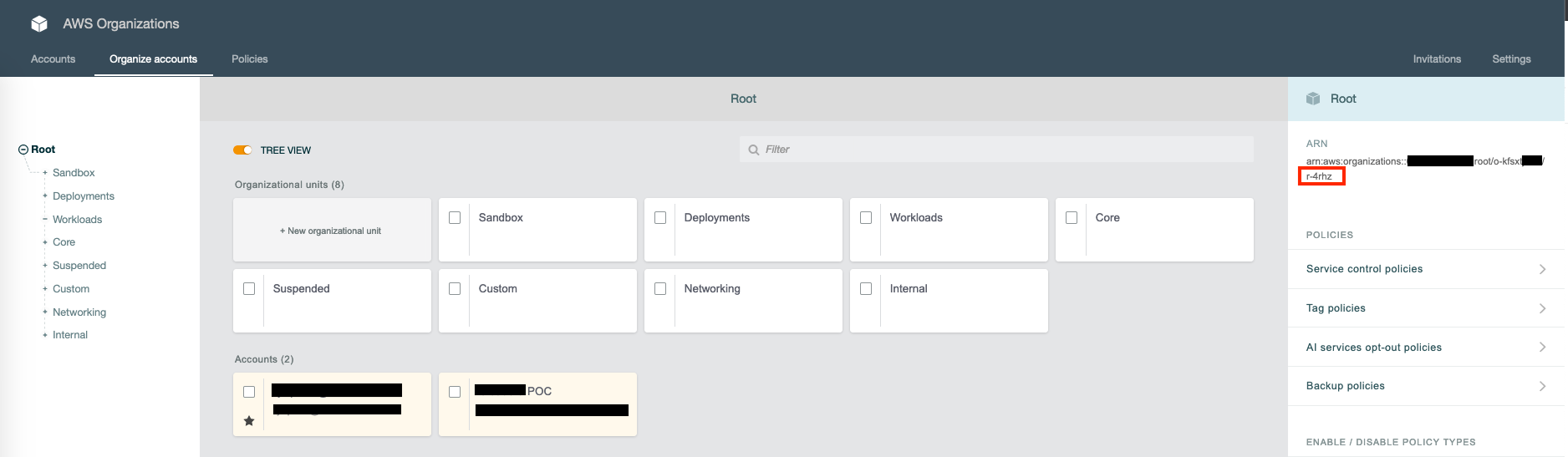Open the Invitations link
This screenshot has height=457, width=1568.
[x=1437, y=59]
